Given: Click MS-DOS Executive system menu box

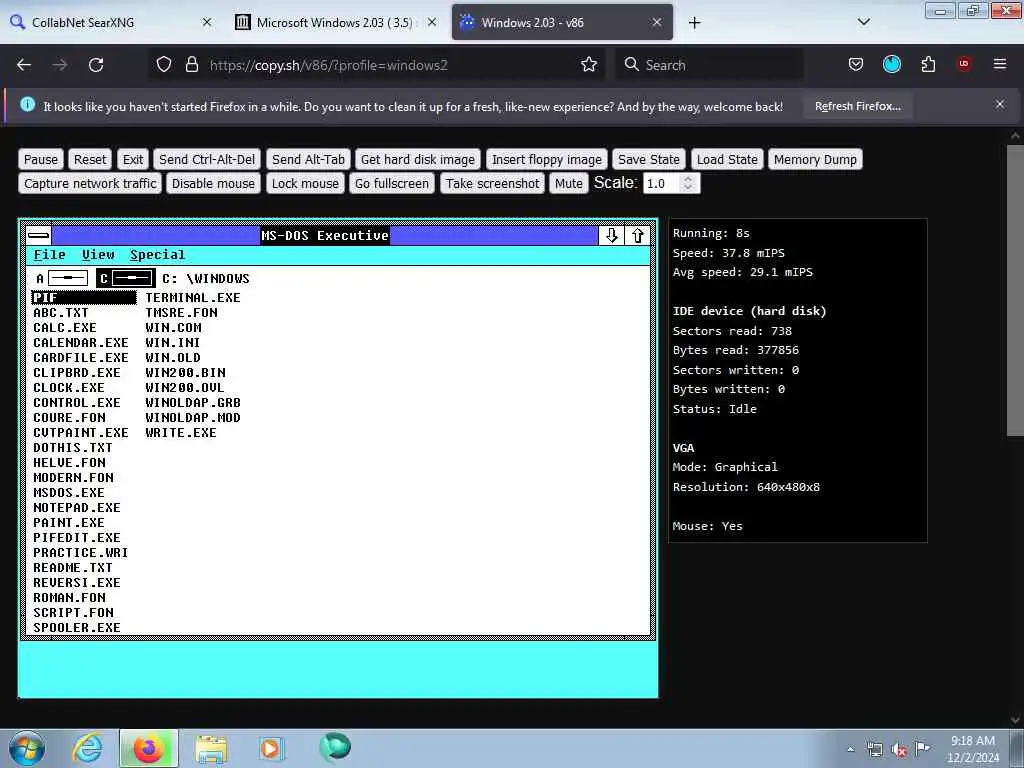Looking at the screenshot, I should click(x=39, y=235).
